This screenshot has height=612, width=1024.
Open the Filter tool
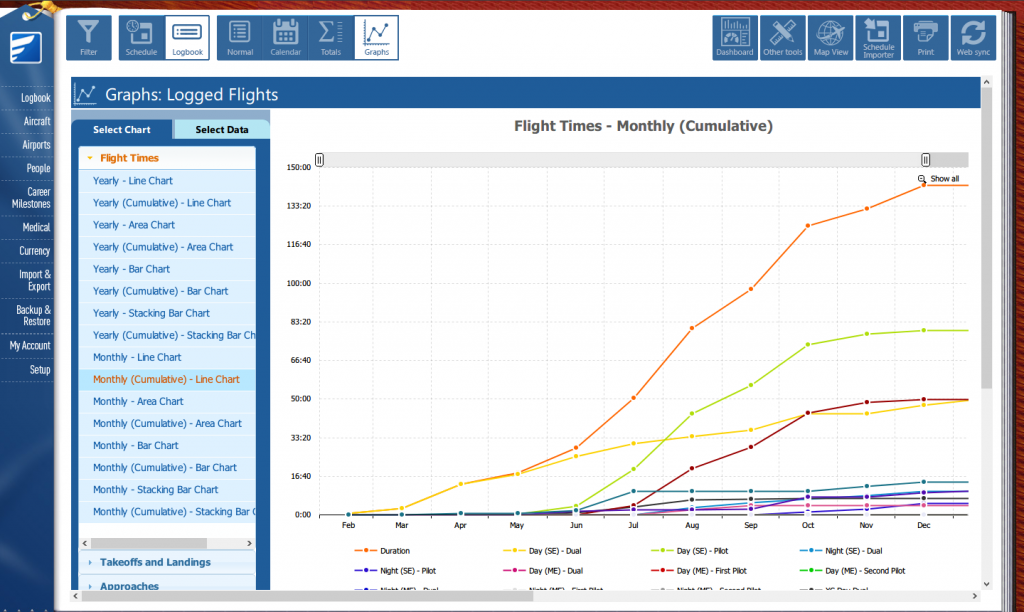pos(89,38)
